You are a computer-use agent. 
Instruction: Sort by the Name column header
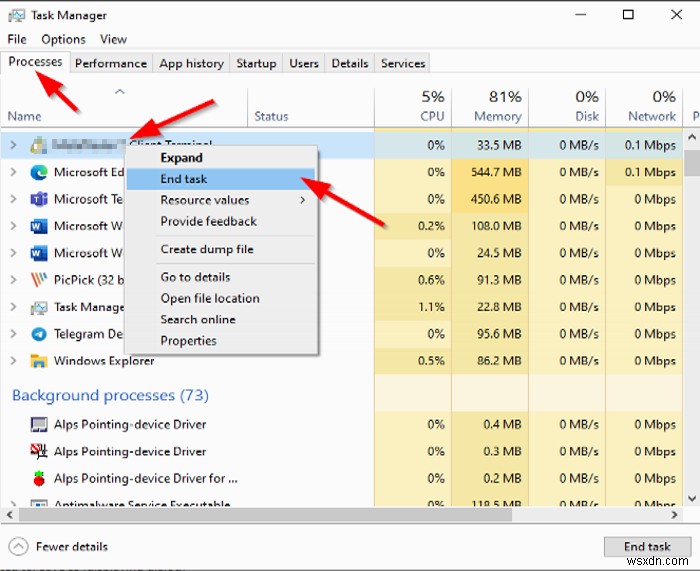click(124, 108)
